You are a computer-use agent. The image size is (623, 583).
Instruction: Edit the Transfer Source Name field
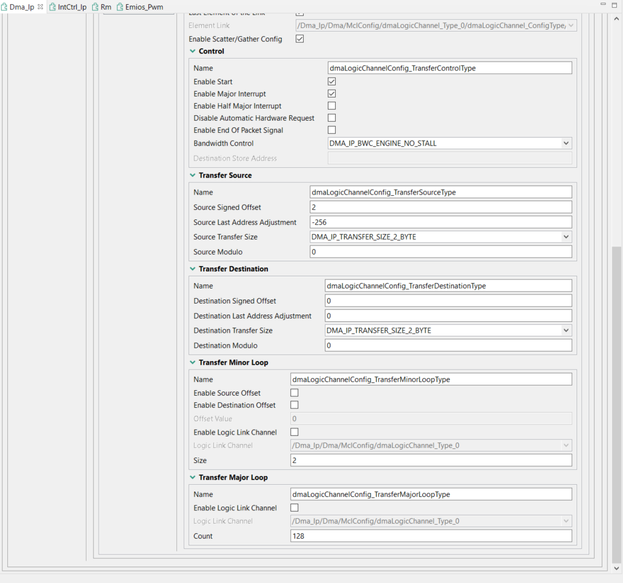coord(441,192)
